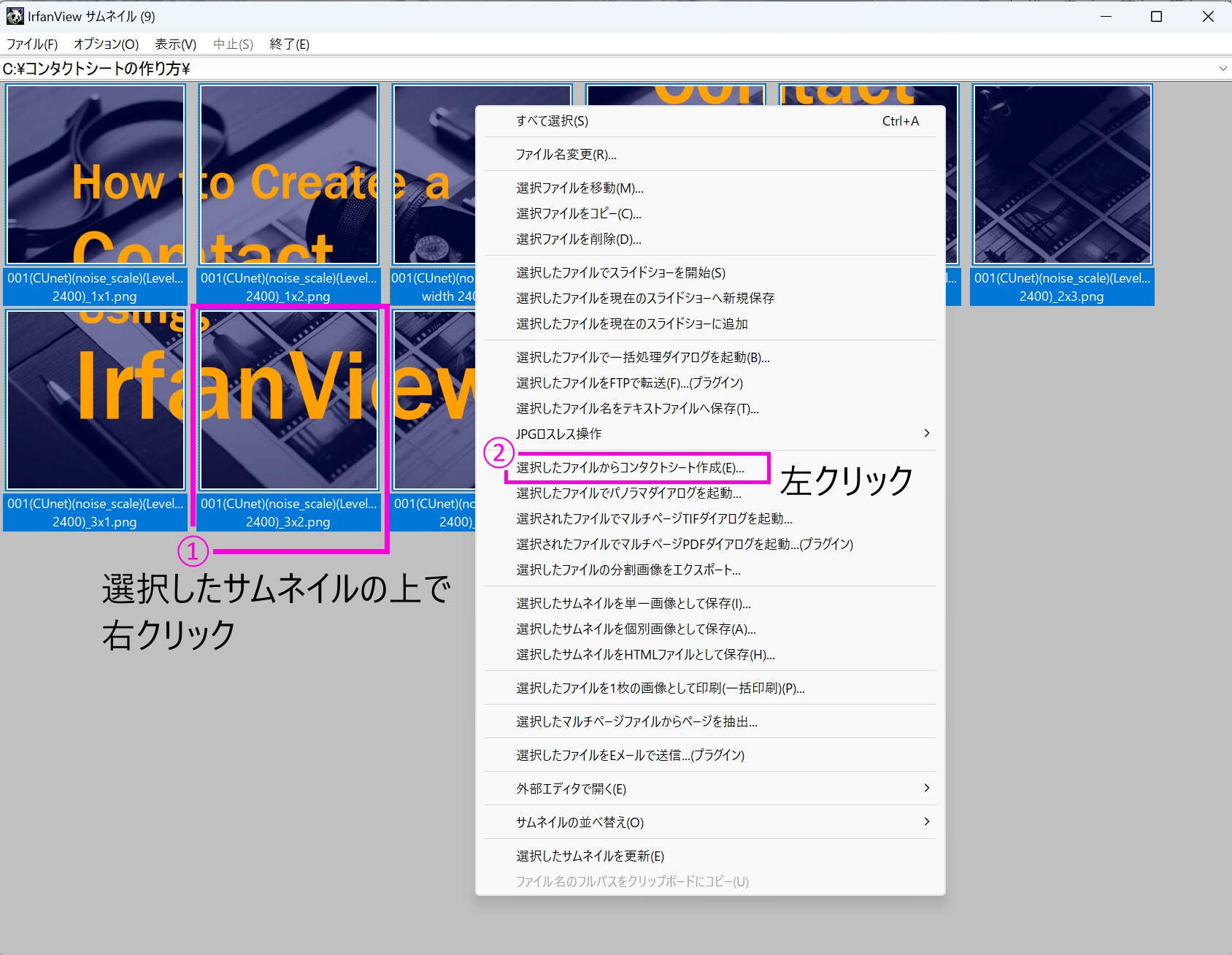Click the IrfanView app icon in title bar
This screenshot has width=1232, height=955.
coord(15,16)
